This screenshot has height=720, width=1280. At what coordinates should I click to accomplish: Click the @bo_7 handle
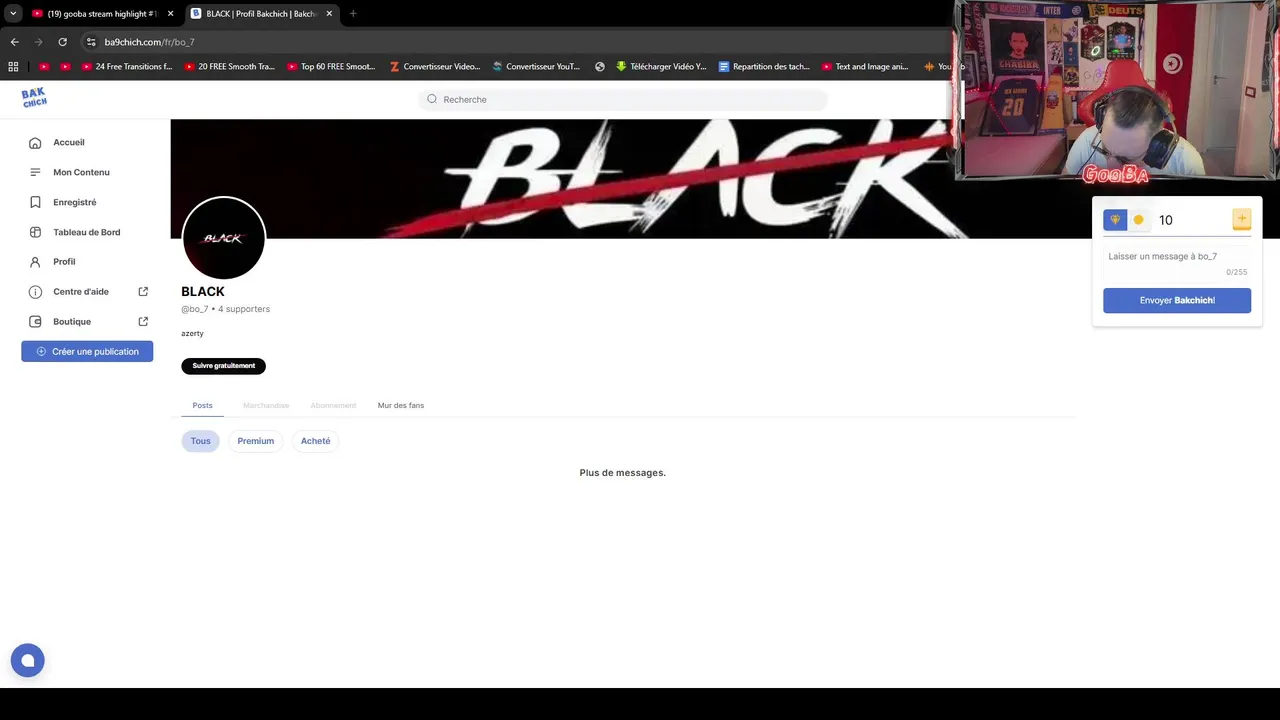point(194,309)
